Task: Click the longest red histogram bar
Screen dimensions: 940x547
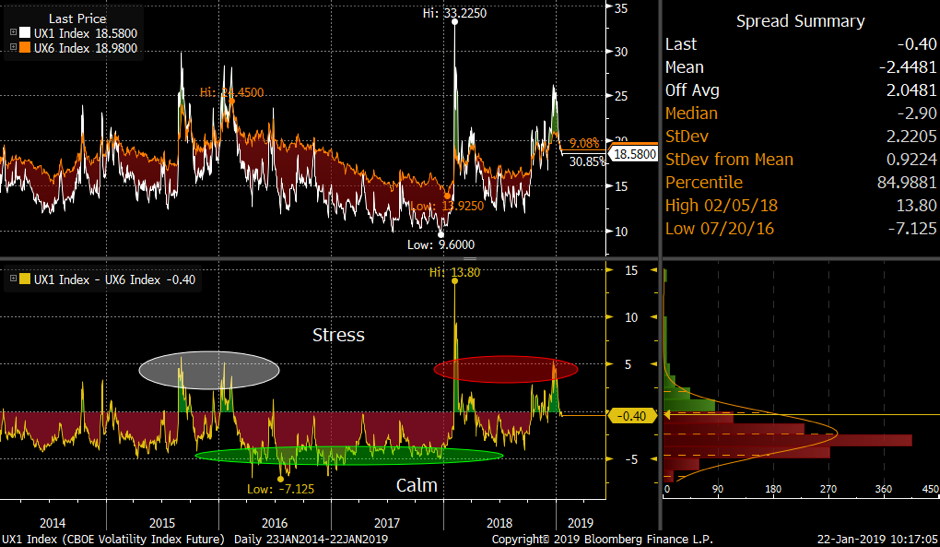Action: point(788,440)
